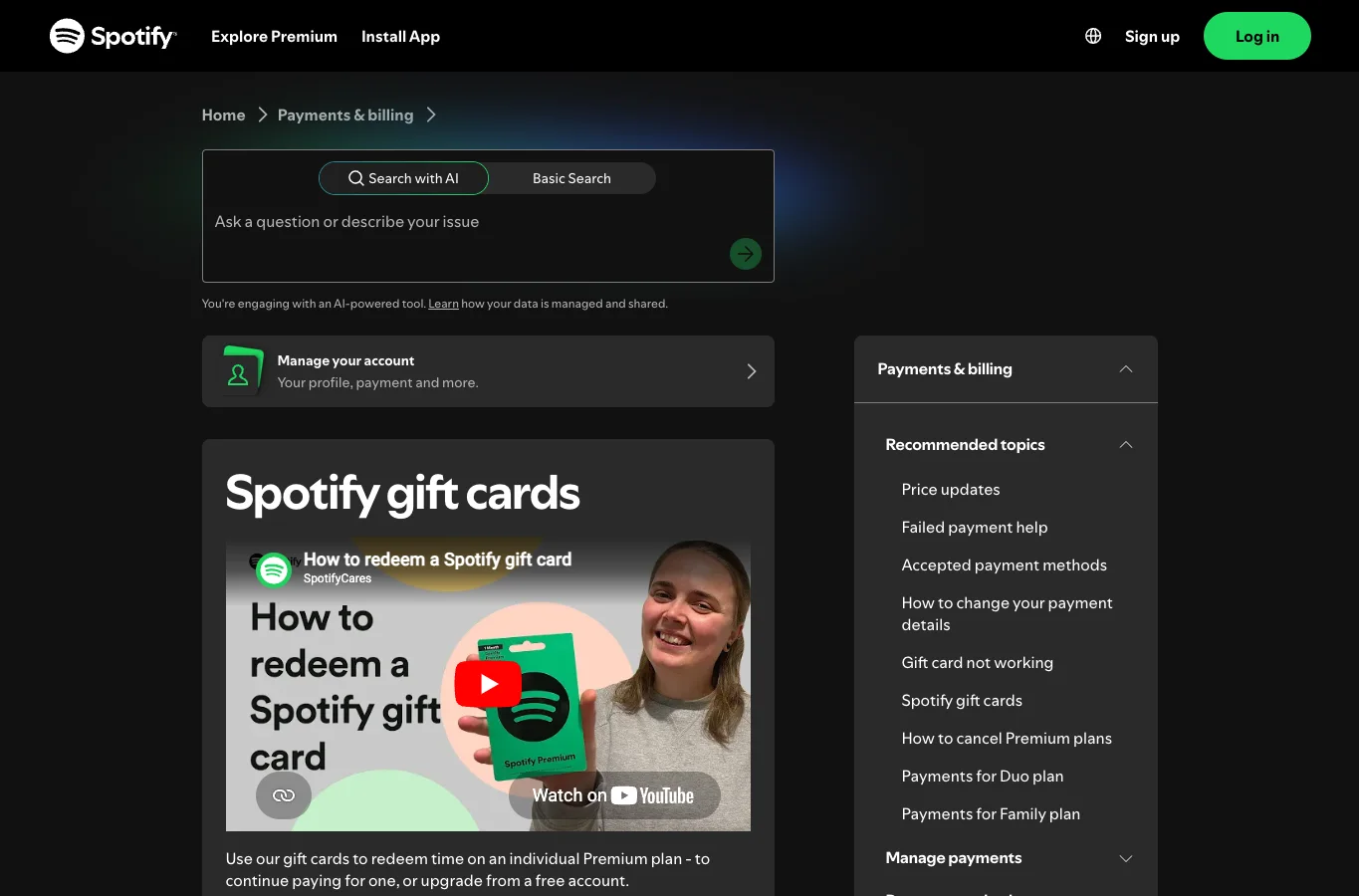Open the language globe icon

point(1093,36)
